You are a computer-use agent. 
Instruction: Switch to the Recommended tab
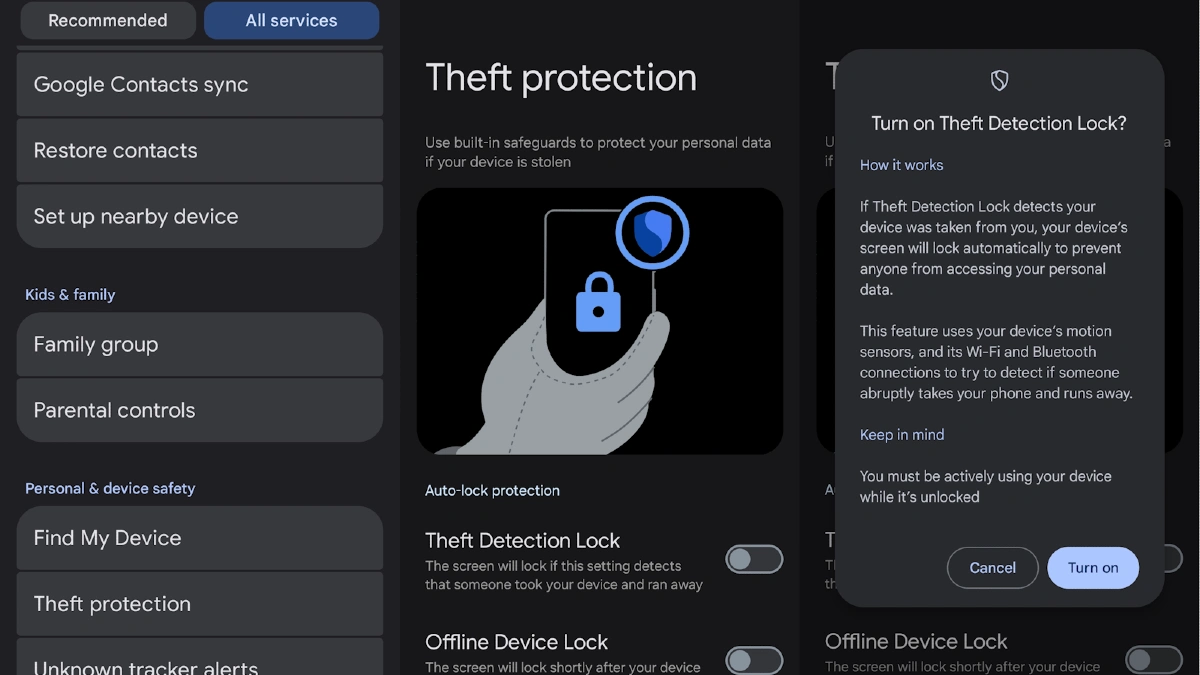[108, 20]
